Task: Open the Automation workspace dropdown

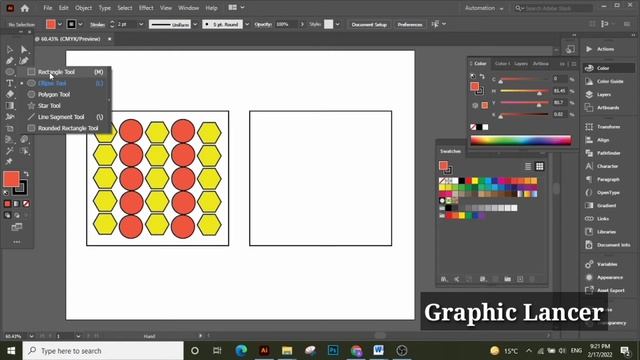Action: coord(484,8)
